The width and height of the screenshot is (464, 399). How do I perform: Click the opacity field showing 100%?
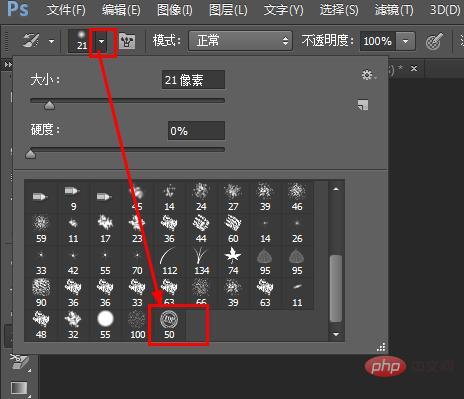pos(378,41)
